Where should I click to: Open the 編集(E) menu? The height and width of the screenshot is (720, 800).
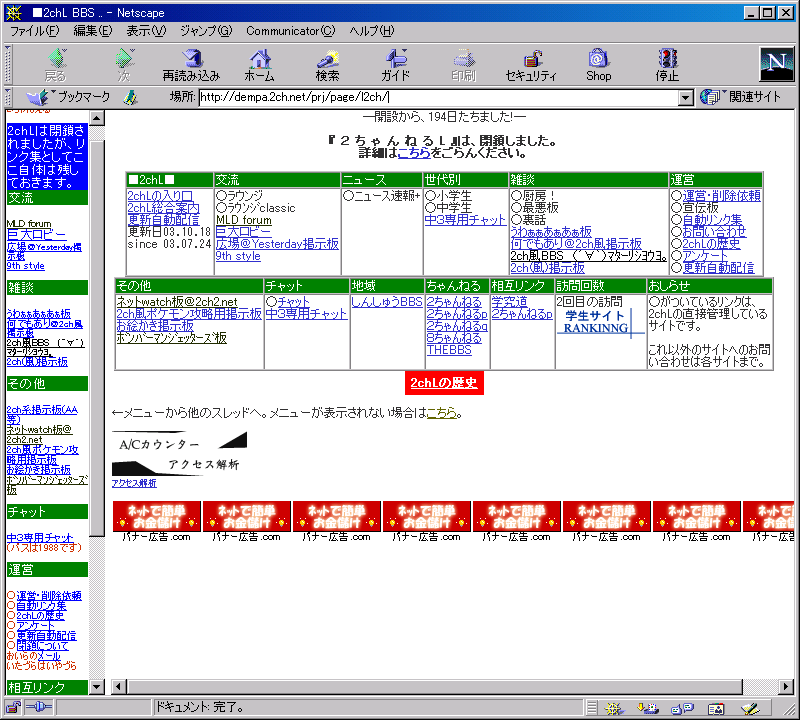[92, 31]
